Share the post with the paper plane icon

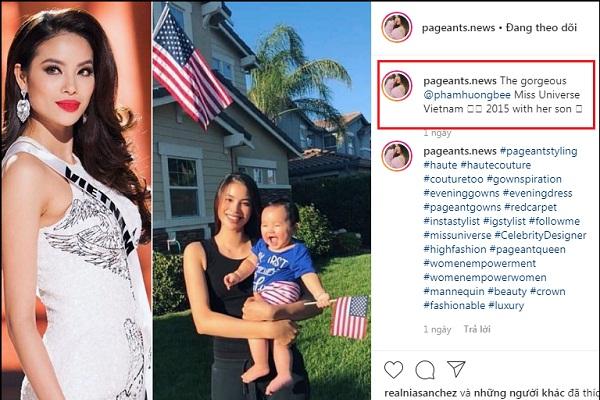click(x=456, y=369)
